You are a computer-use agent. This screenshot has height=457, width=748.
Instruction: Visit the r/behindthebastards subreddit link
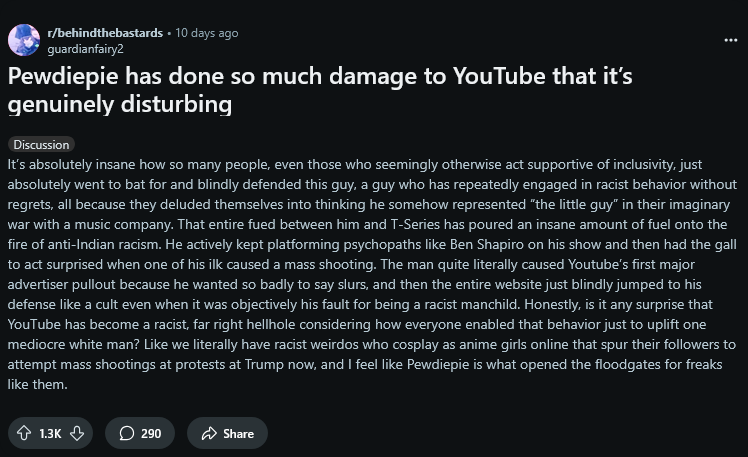point(105,33)
